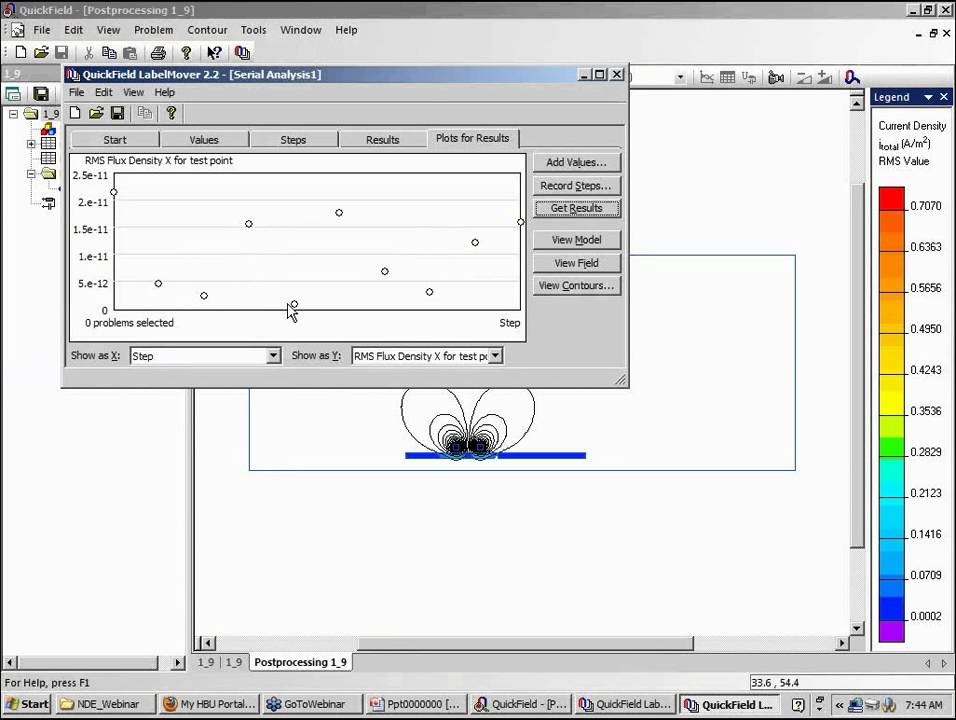Click New document icon in QuickField main toolbar
The width and height of the screenshot is (956, 720).
21,52
